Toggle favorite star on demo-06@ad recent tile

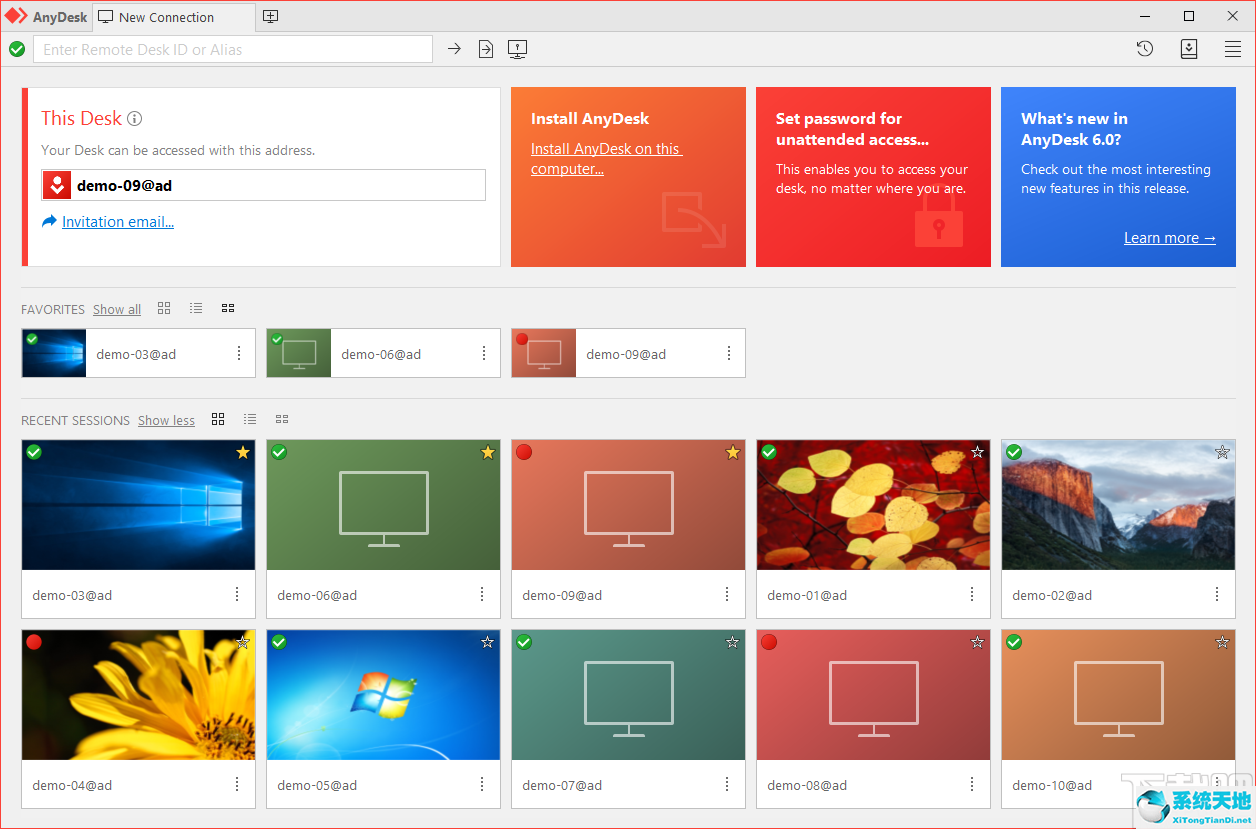[488, 452]
